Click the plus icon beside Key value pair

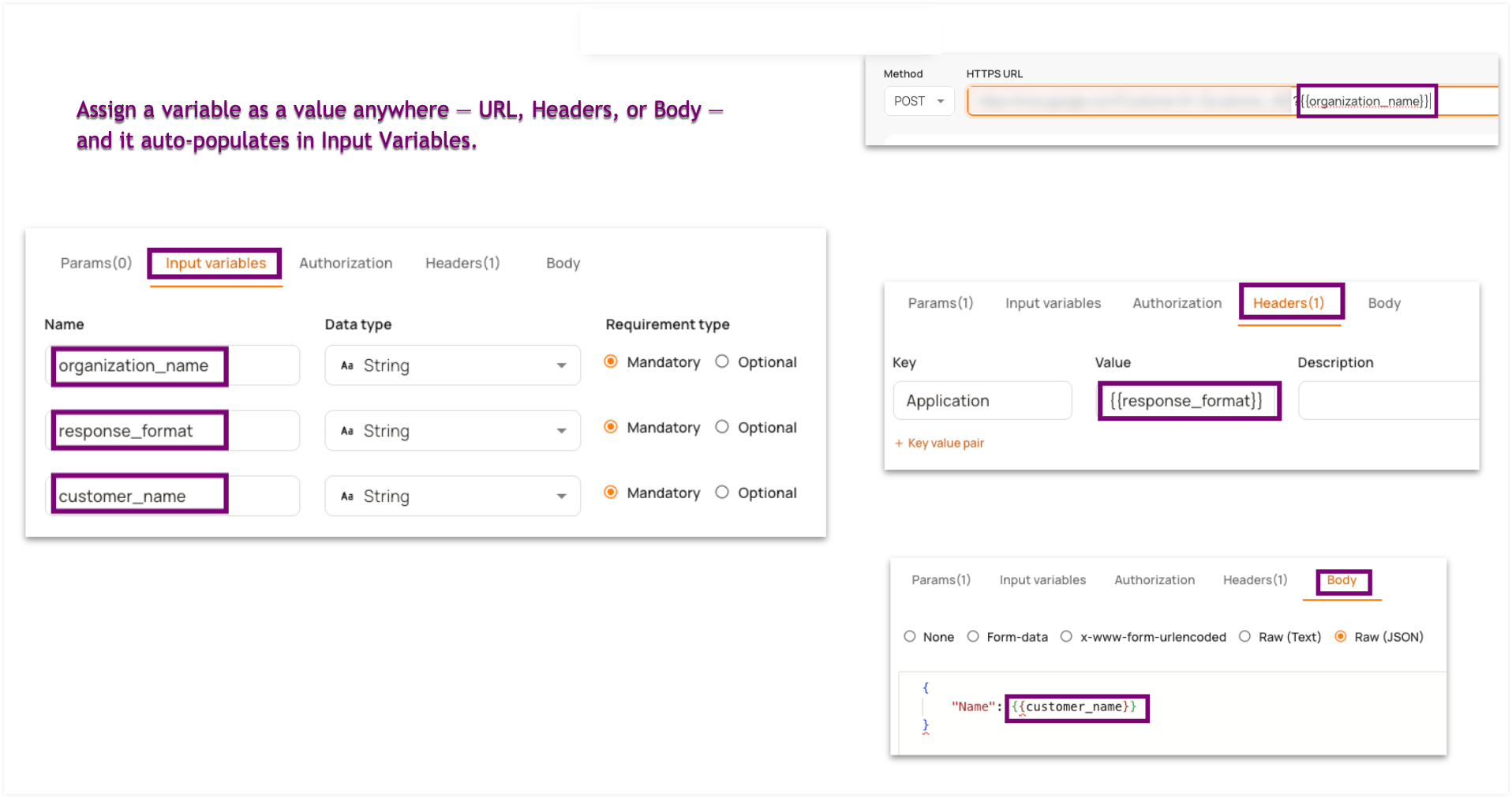(x=899, y=443)
